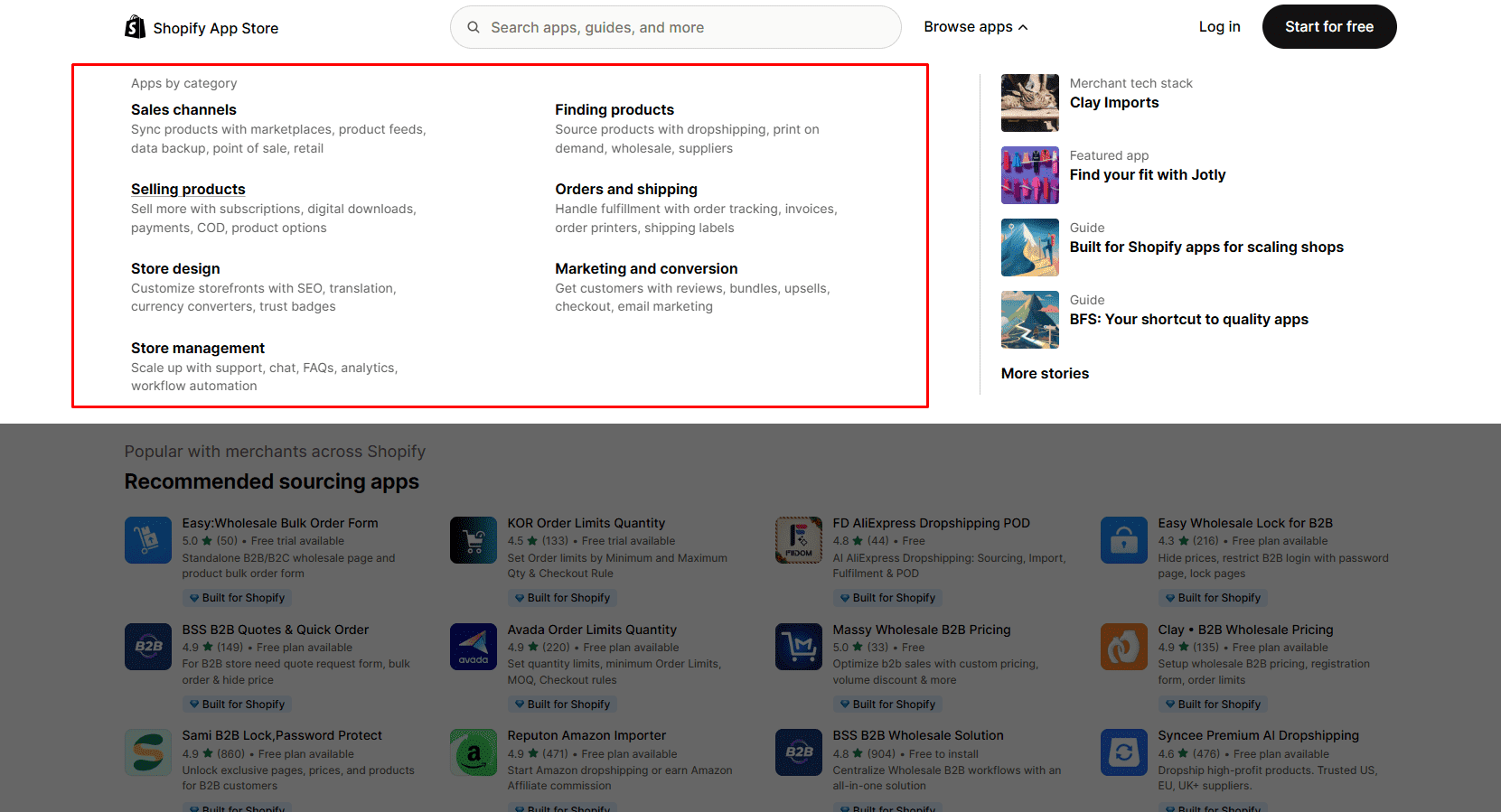Open the Easy Wholesale Lock for B2B title
The width and height of the screenshot is (1501, 812).
(x=1245, y=523)
